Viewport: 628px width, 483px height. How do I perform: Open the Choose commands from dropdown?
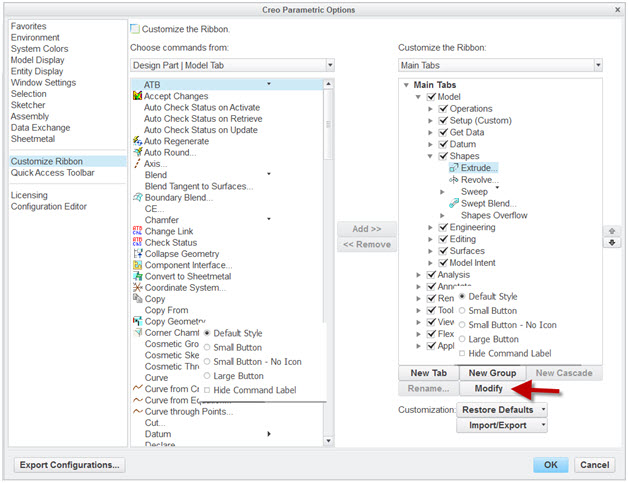[330, 65]
